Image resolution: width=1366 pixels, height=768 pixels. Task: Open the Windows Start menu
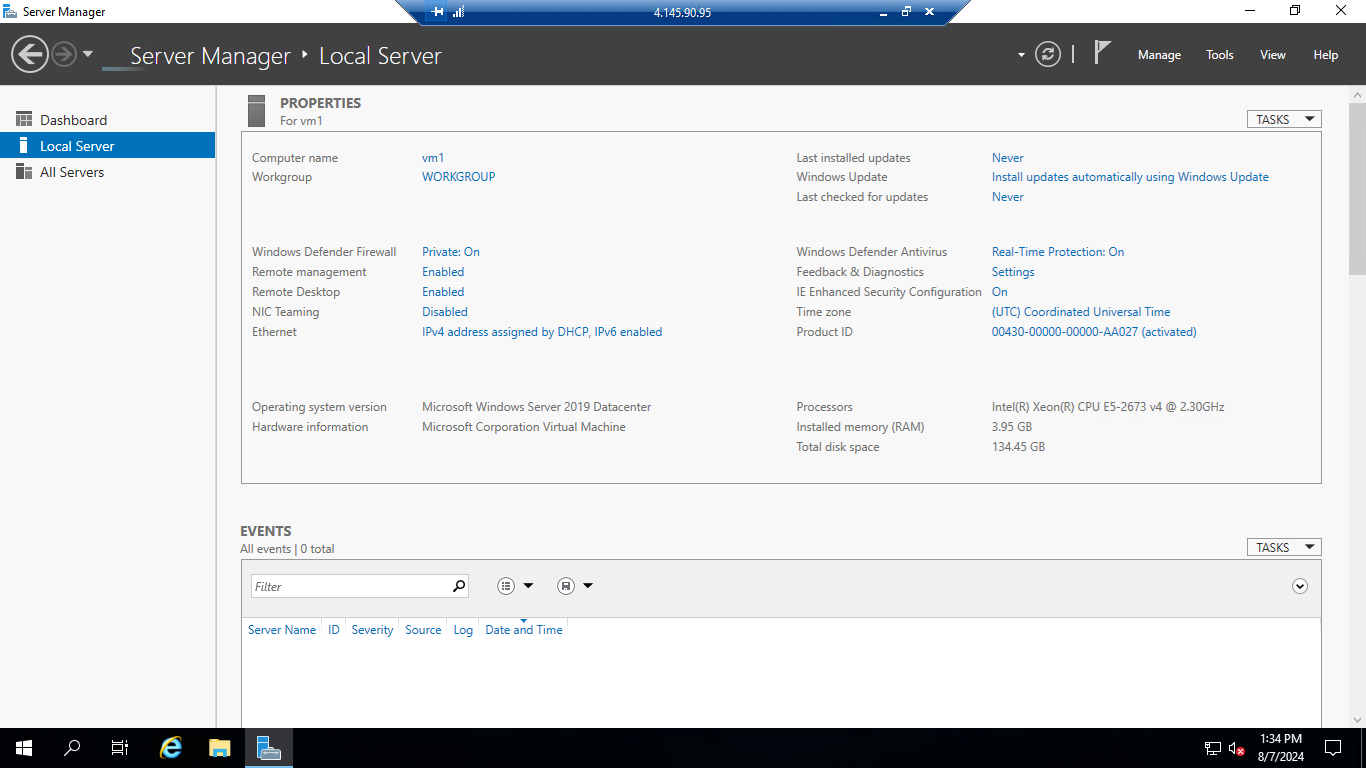pyautogui.click(x=24, y=748)
